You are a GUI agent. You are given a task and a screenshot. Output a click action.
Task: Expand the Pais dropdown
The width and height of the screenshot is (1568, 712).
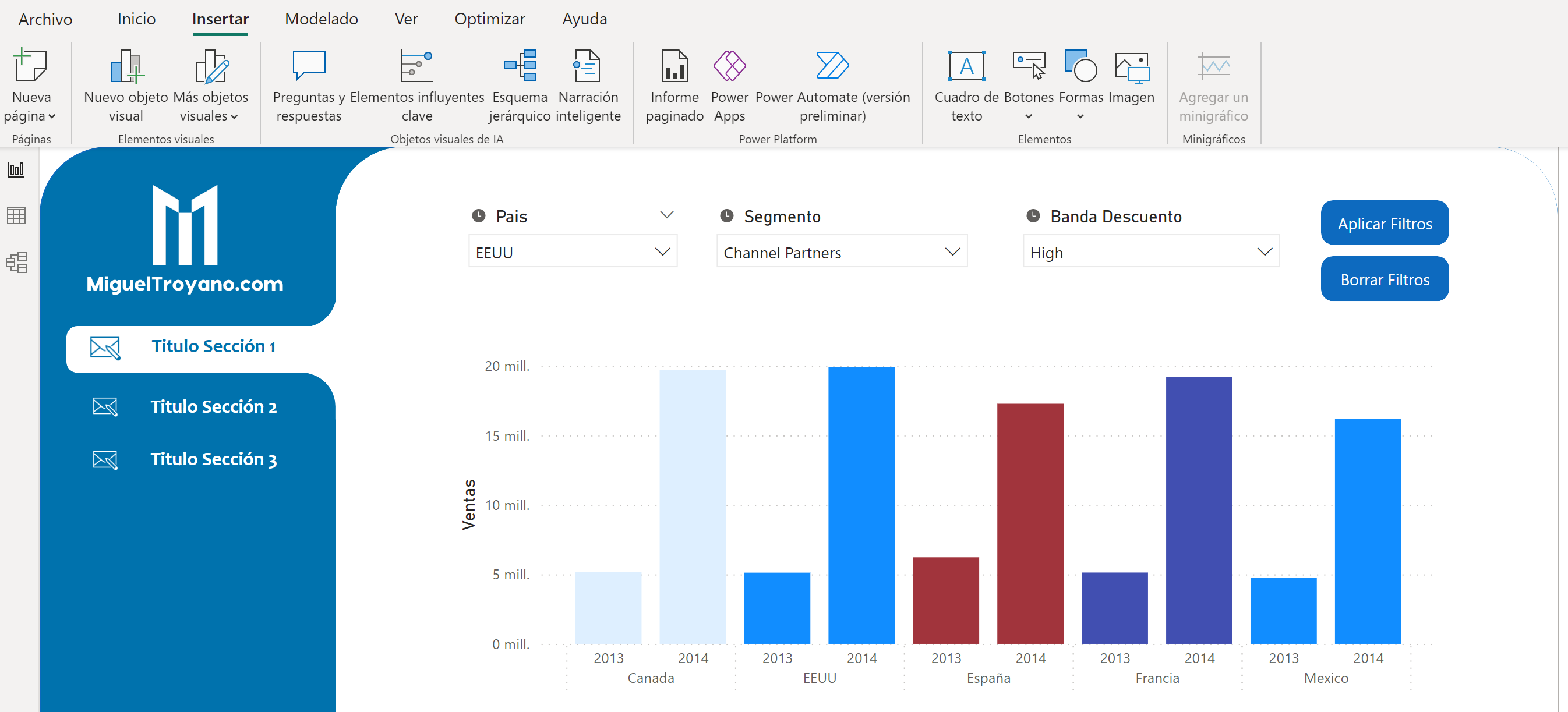[x=663, y=251]
